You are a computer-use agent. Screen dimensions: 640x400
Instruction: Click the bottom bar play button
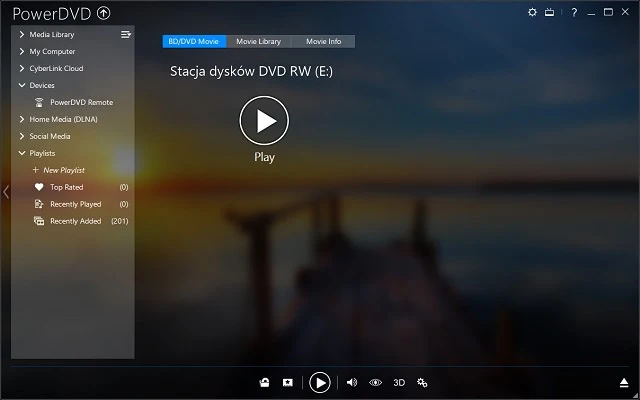[320, 383]
